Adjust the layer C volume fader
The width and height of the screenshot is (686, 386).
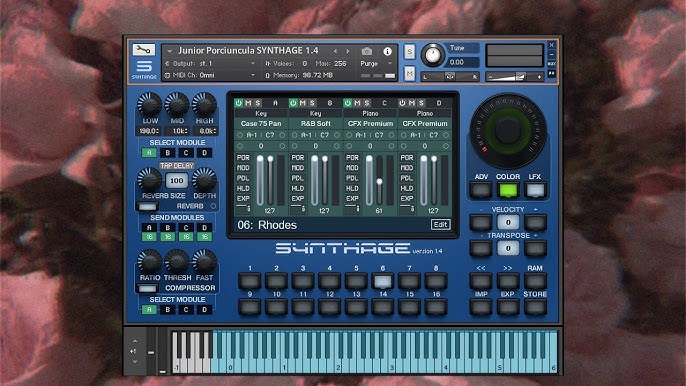pos(379,181)
